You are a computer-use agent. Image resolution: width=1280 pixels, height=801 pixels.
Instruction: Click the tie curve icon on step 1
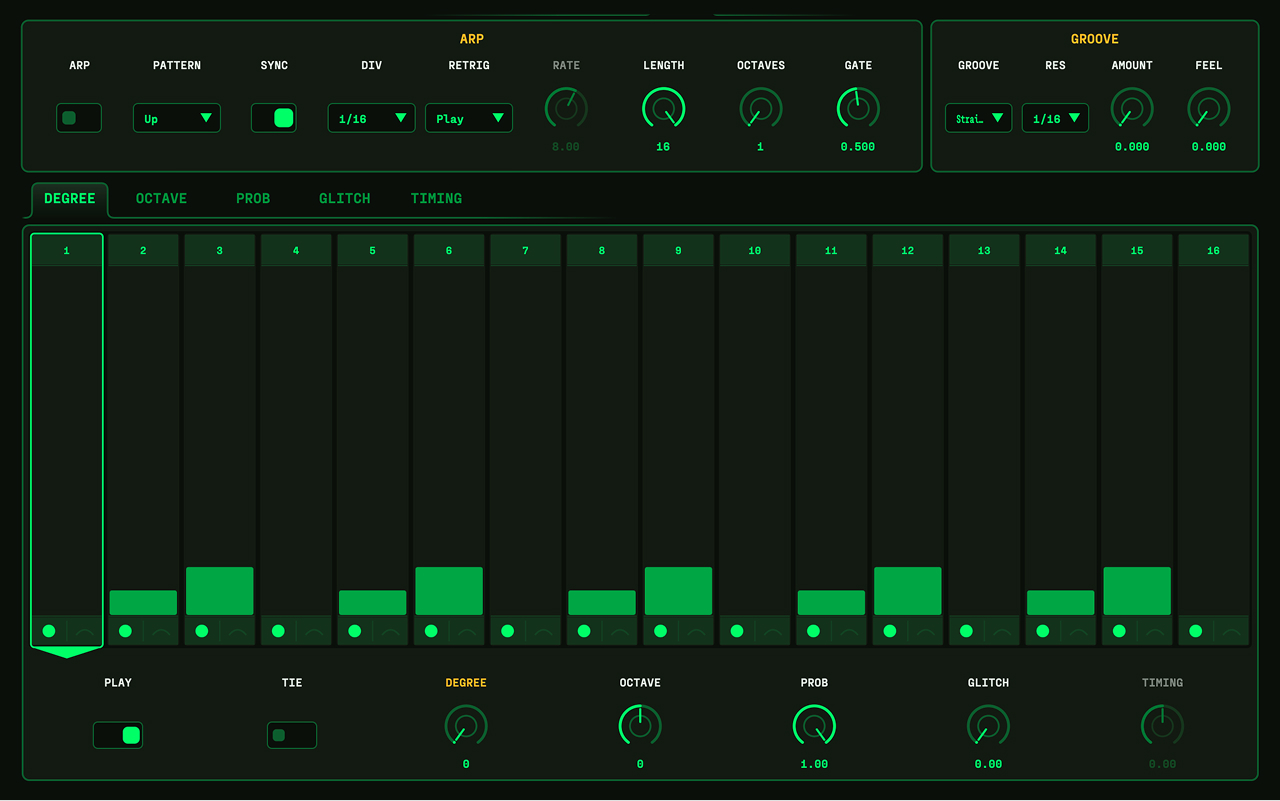85,631
